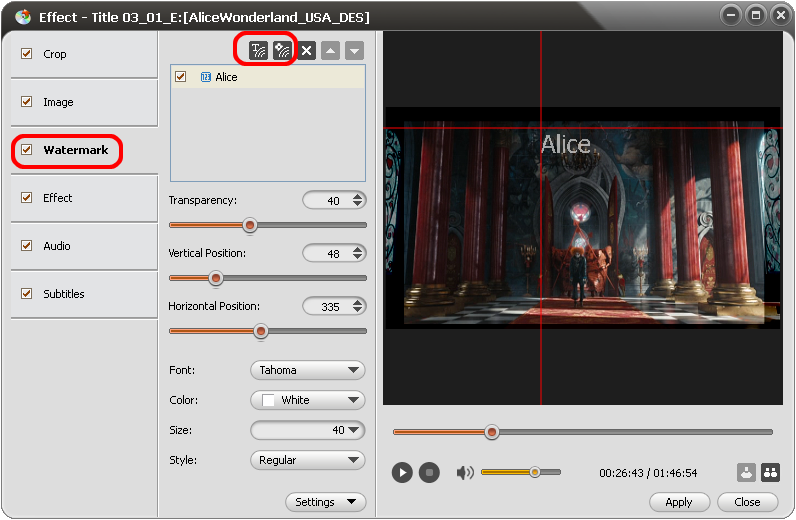Open the Color dropdown showing White

[308, 400]
